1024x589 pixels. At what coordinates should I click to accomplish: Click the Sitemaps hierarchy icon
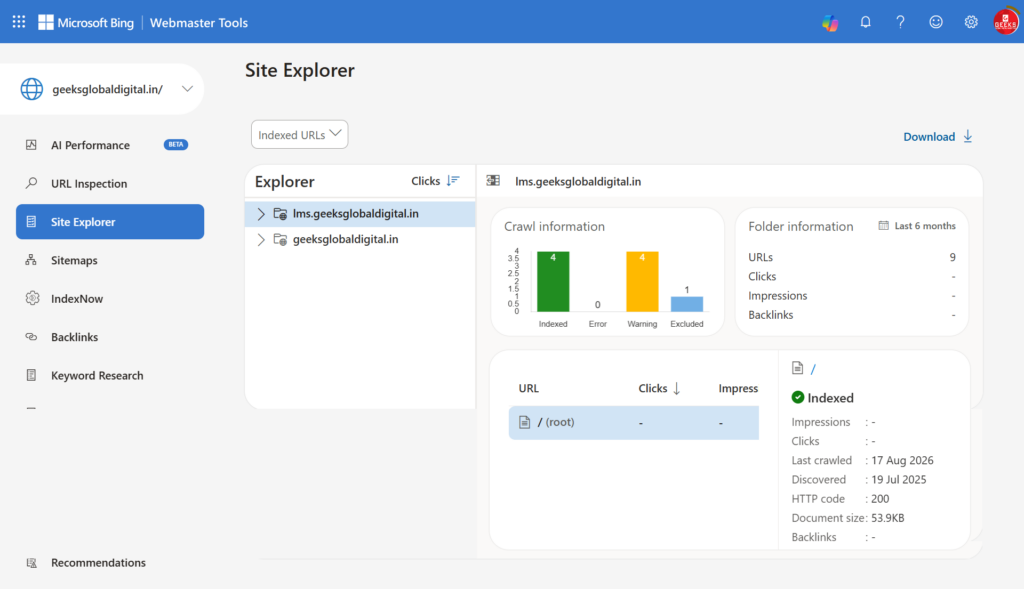[31, 260]
